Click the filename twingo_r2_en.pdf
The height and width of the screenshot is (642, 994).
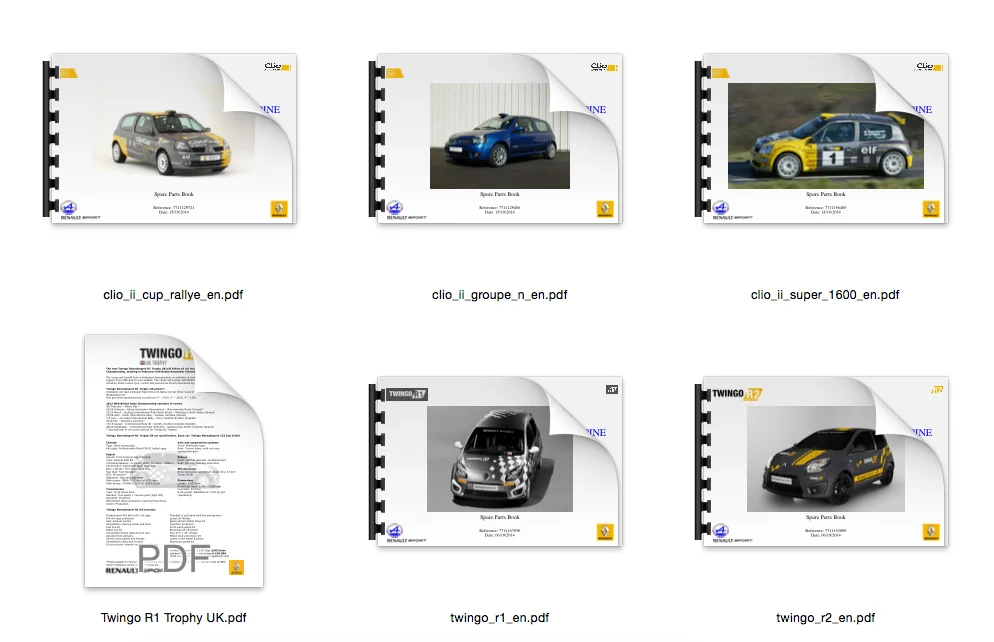click(x=825, y=617)
